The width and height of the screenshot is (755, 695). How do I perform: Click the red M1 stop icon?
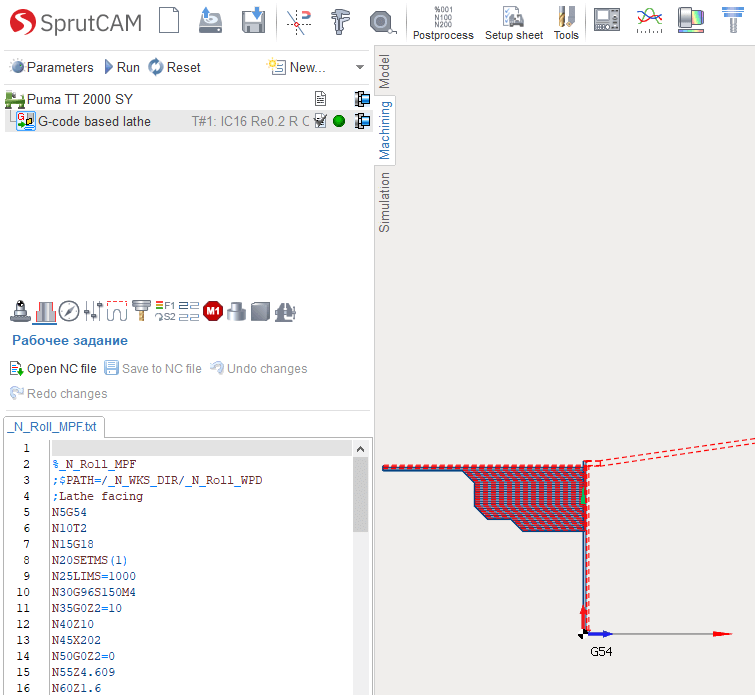pyautogui.click(x=213, y=311)
